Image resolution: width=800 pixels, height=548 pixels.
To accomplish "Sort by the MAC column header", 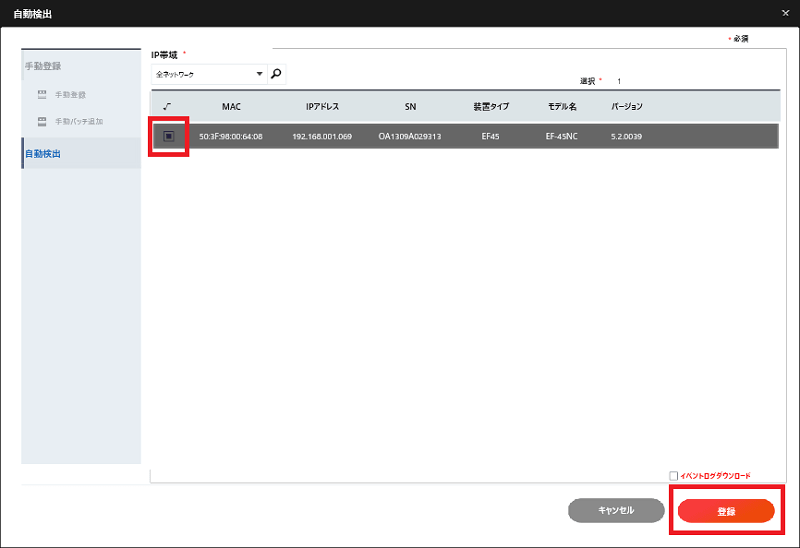I will click(231, 107).
